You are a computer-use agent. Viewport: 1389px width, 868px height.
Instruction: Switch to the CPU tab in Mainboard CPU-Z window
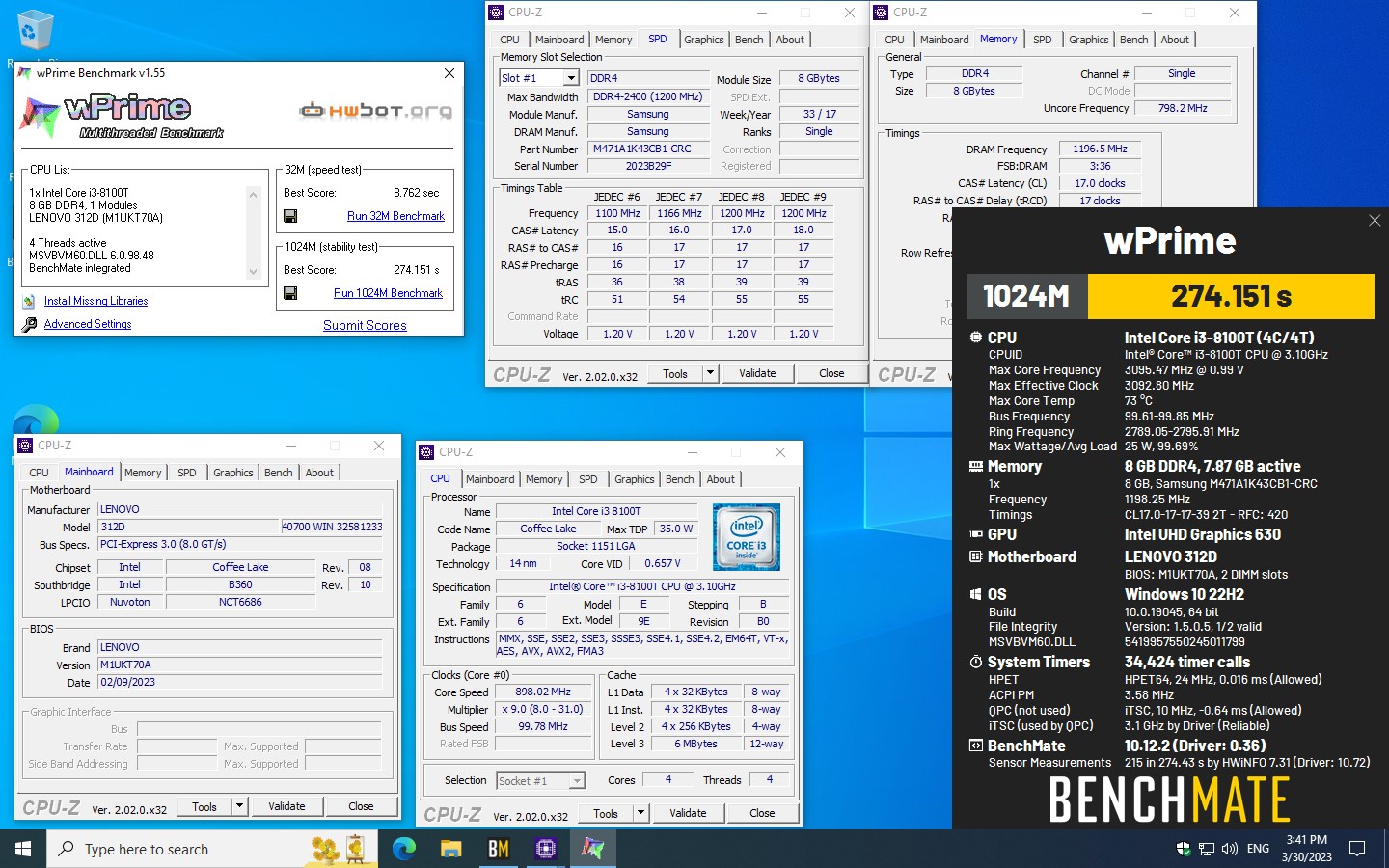click(40, 473)
